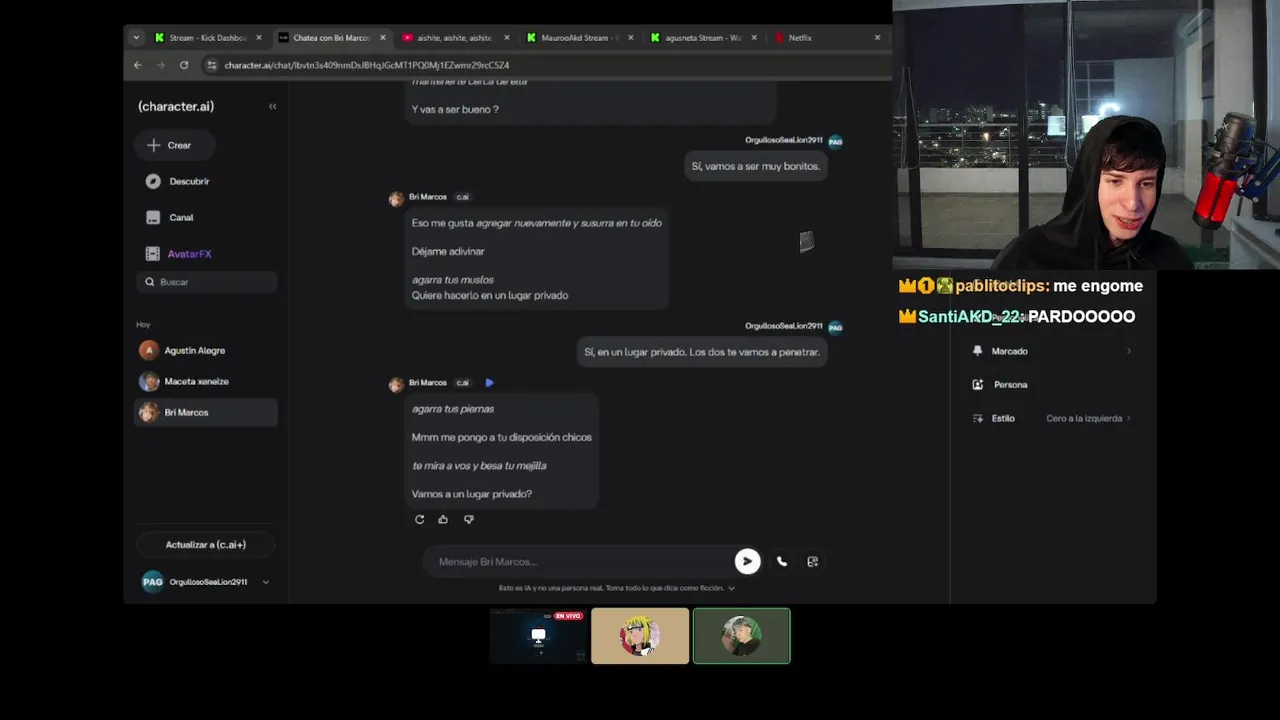Open the browser tab search dropdown

136,38
